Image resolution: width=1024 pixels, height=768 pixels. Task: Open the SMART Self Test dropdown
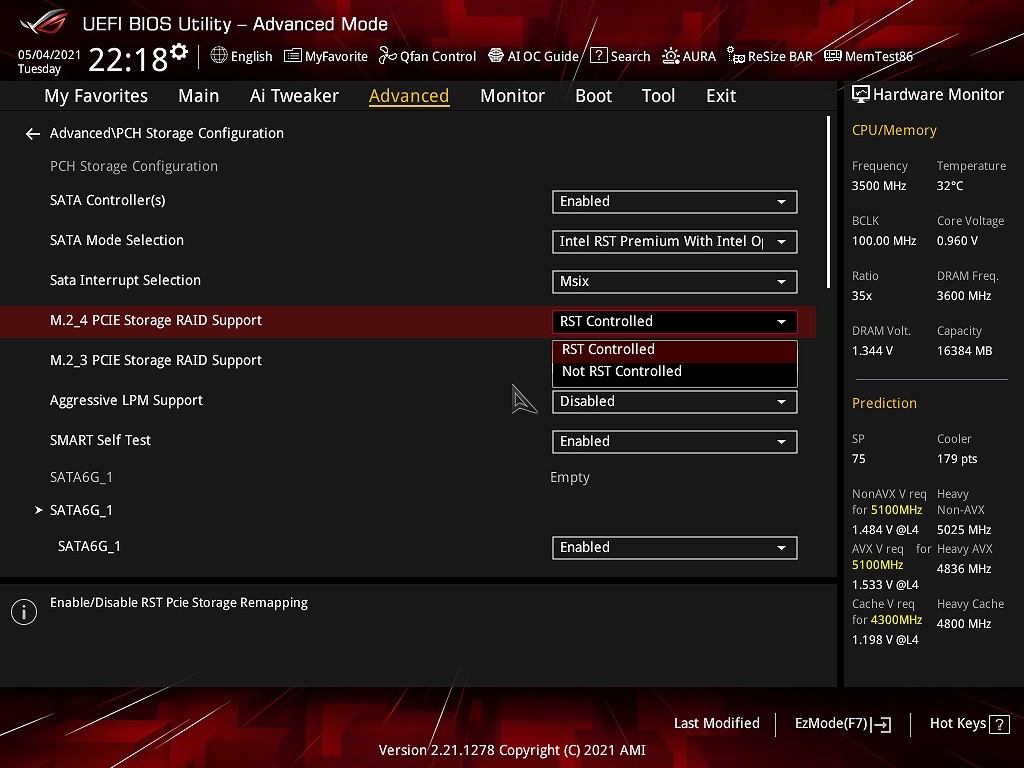tap(674, 441)
